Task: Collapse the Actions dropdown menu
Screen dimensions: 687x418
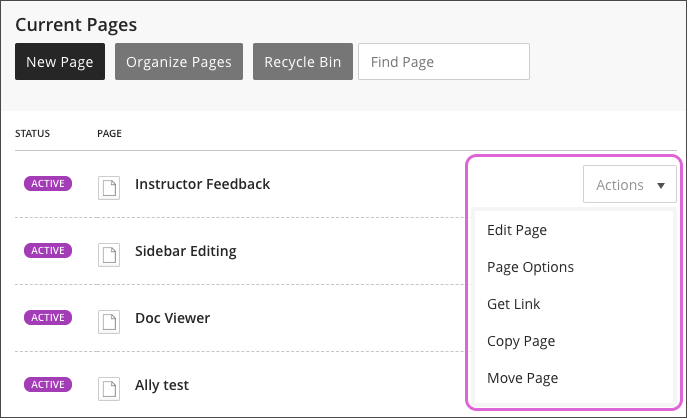Action: (630, 185)
